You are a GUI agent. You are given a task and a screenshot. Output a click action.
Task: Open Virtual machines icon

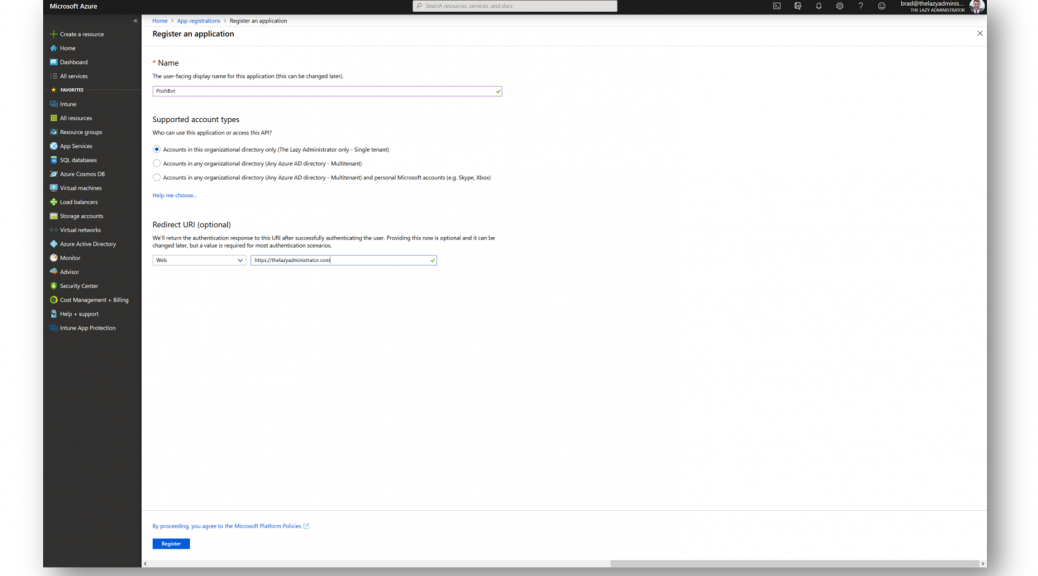[x=54, y=188]
